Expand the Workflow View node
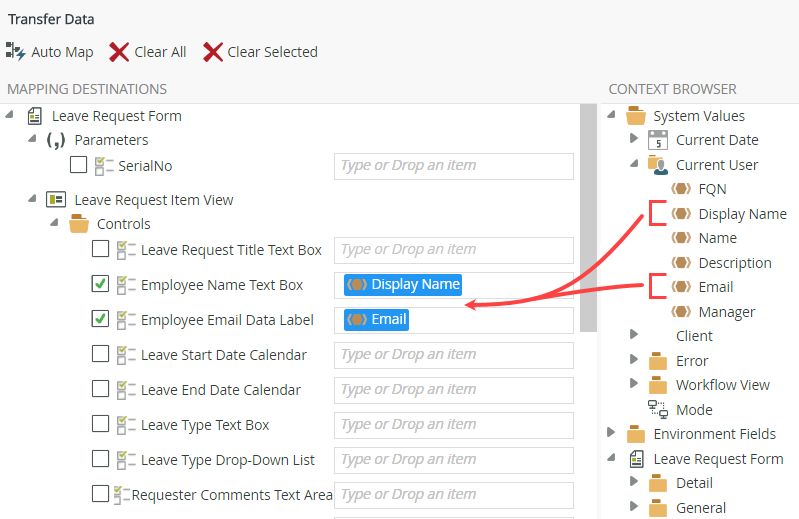Screen dimensions: 799x519 634,383
